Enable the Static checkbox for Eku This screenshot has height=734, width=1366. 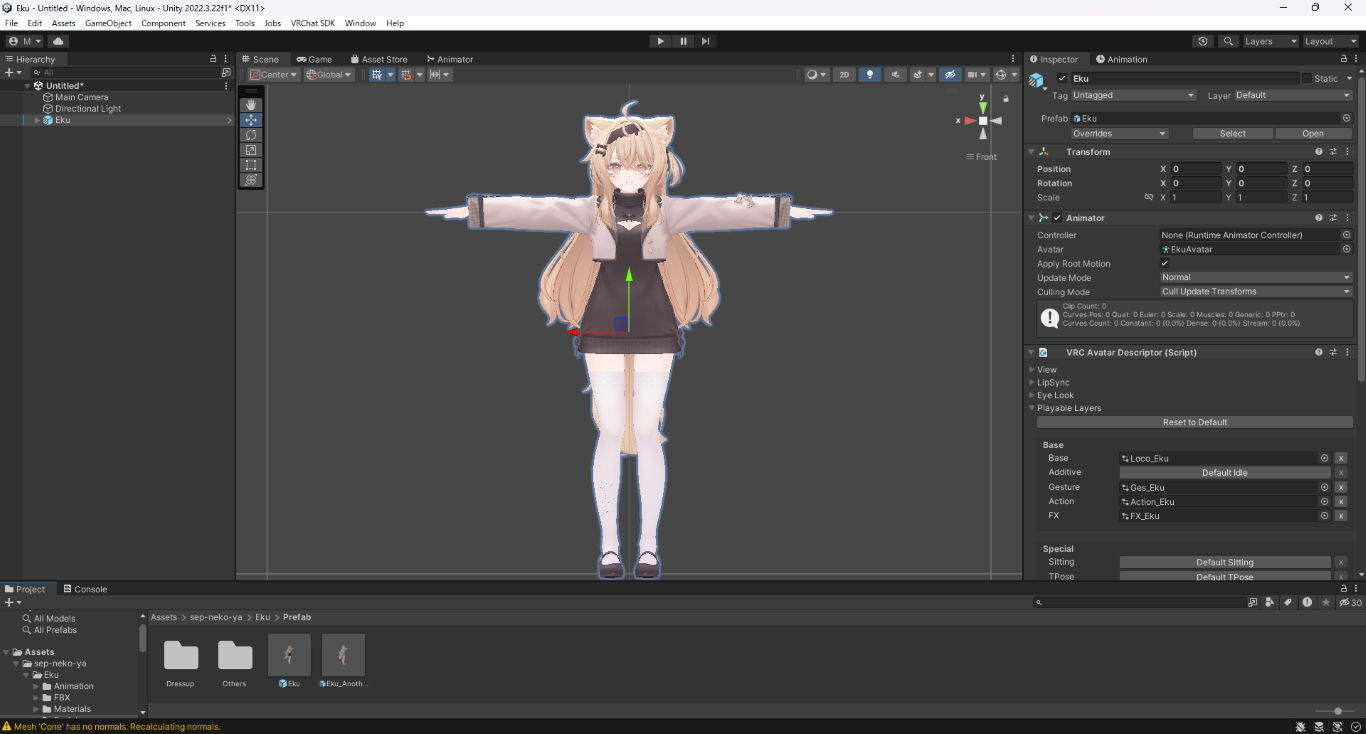(x=1306, y=78)
